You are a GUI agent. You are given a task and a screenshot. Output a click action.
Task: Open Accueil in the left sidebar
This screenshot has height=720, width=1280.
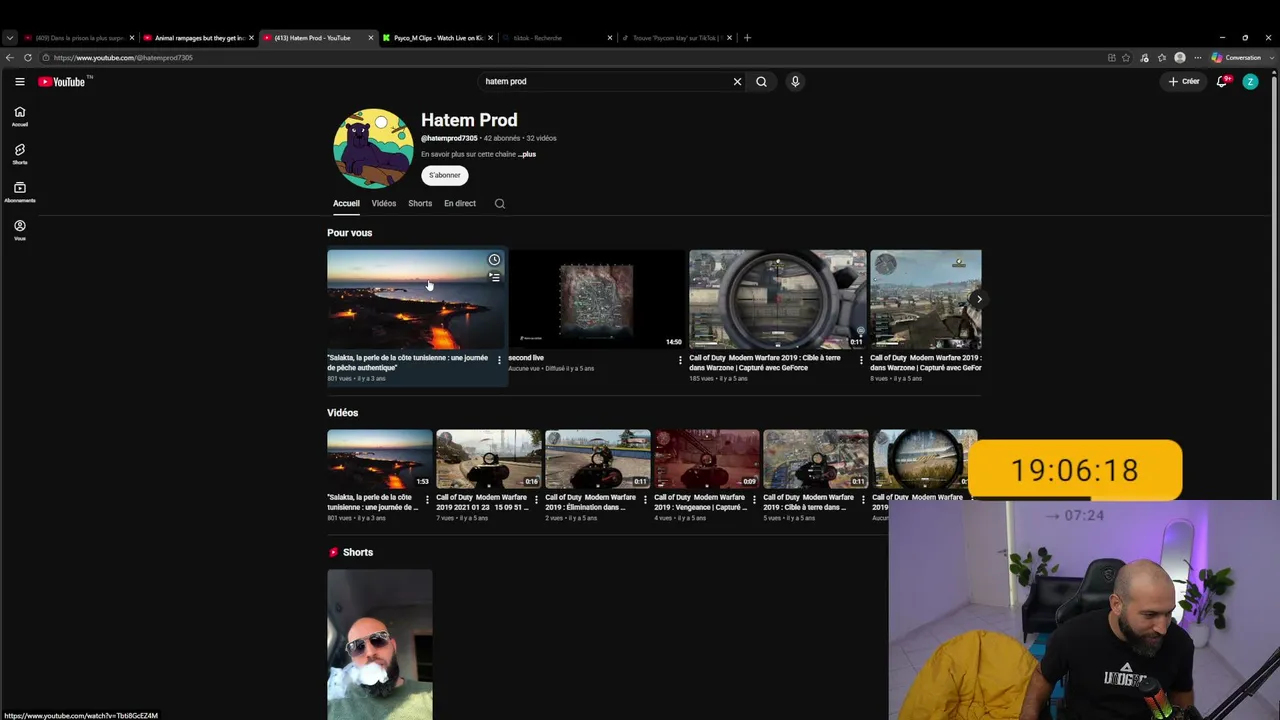pos(19,116)
